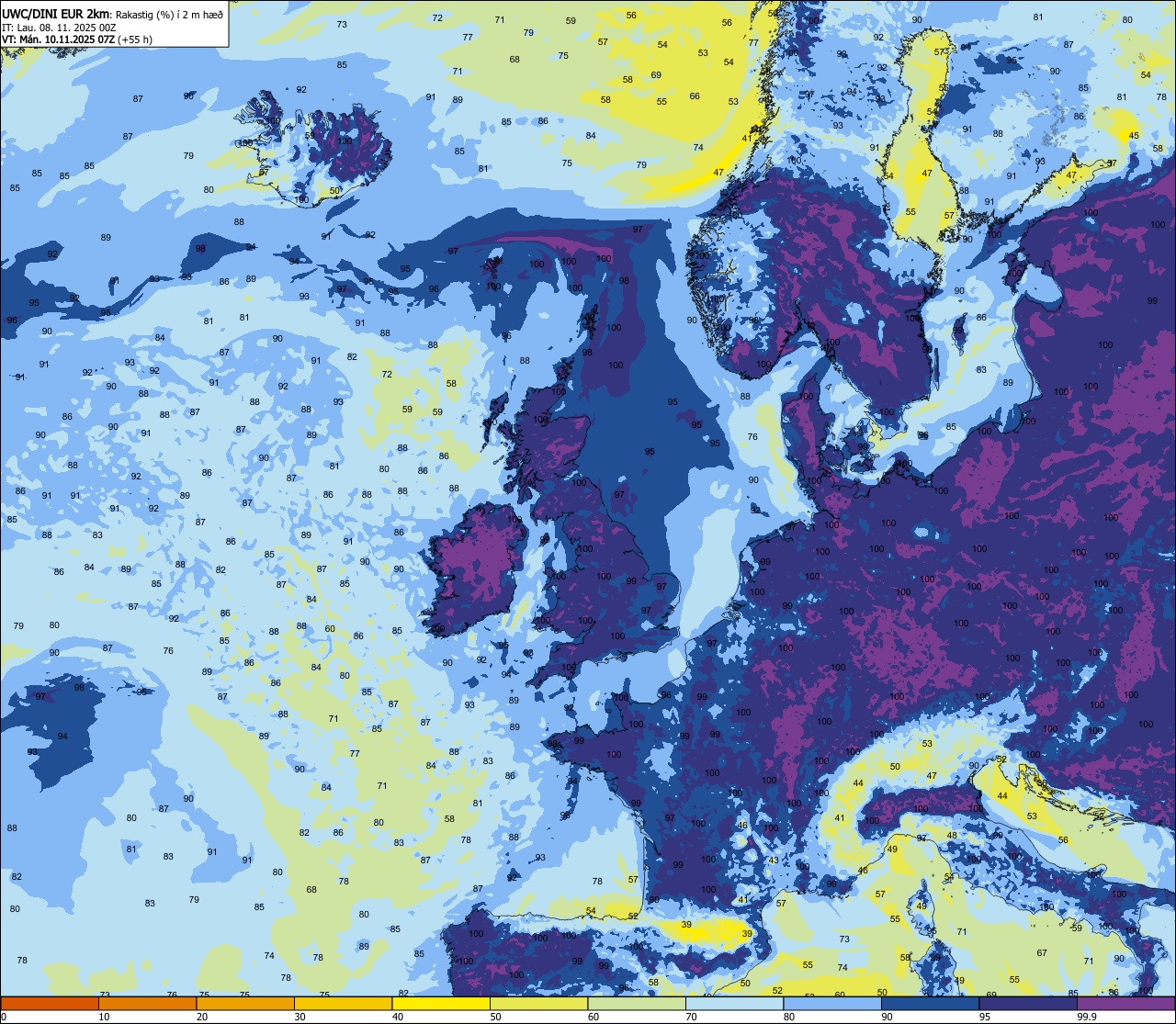The image size is (1176, 1024).
Task: Click the 45 humidity value over Finland
Action: (x=1134, y=136)
